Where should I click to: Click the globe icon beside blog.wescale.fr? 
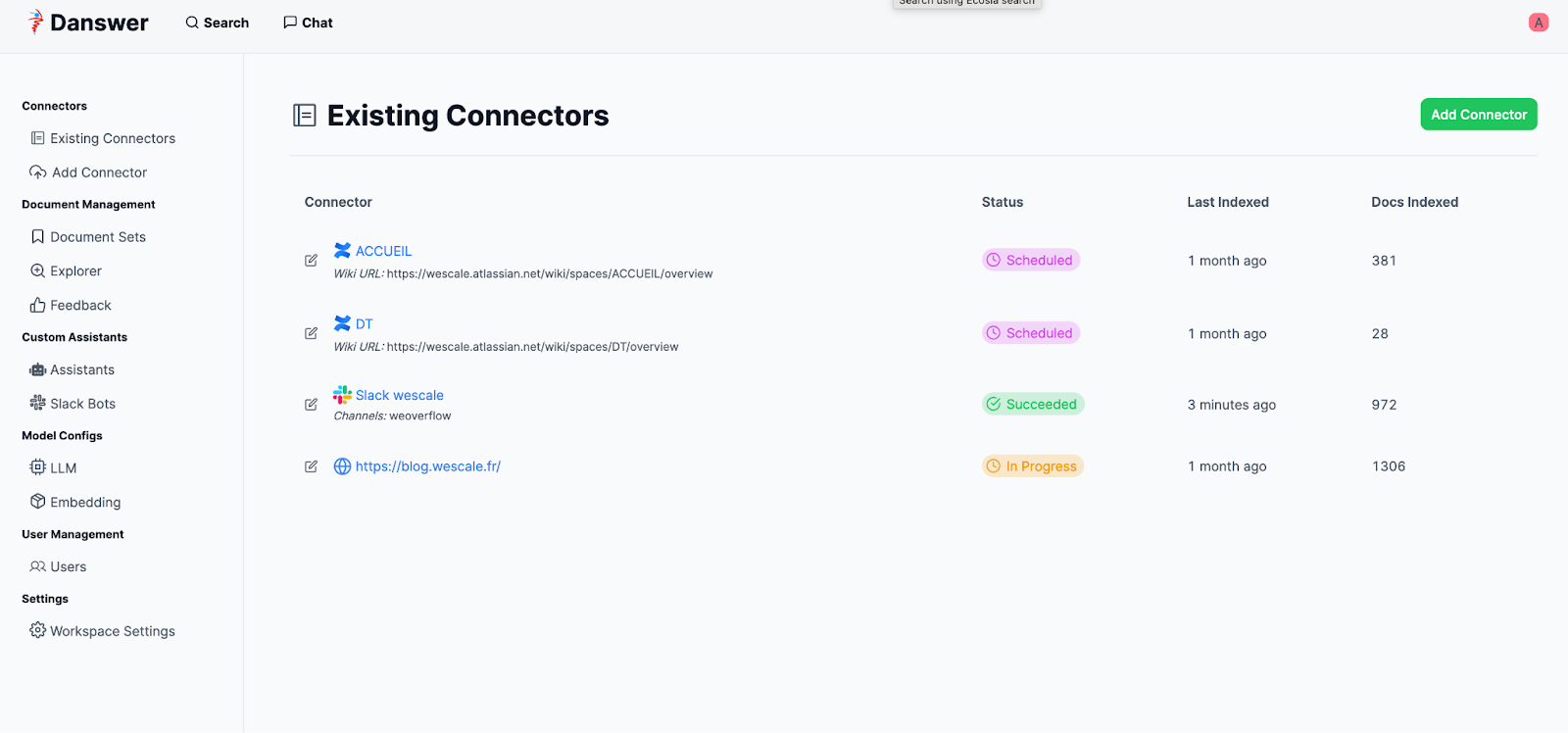coord(342,466)
